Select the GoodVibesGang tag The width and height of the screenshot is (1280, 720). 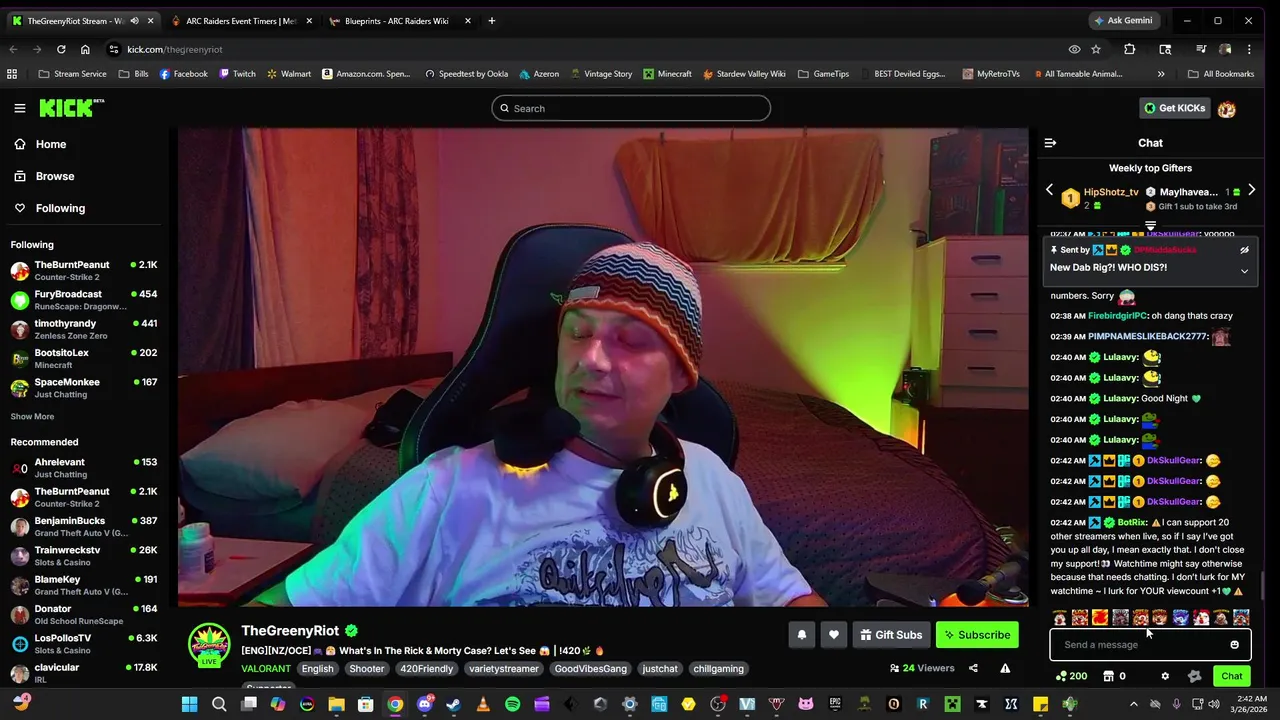(590, 669)
